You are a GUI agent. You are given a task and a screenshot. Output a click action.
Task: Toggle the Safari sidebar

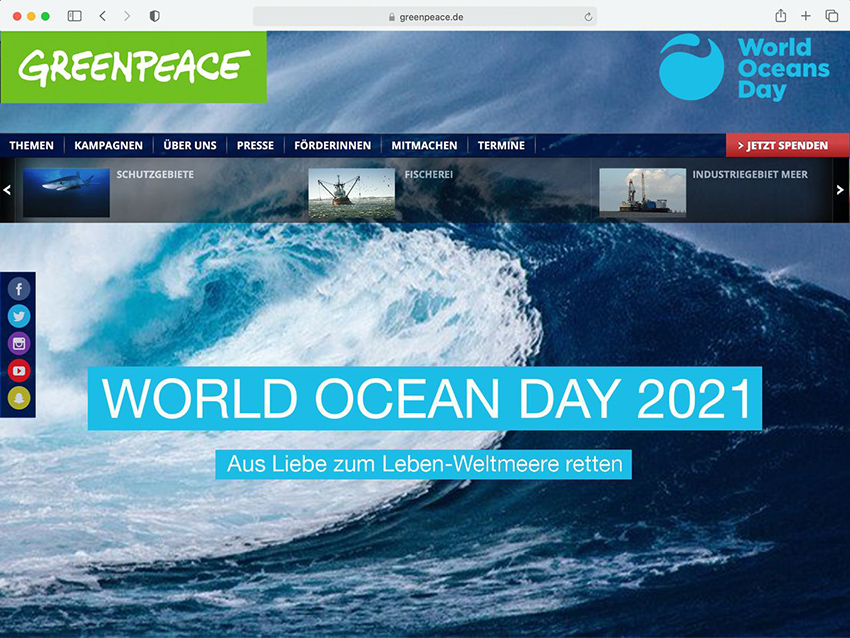pyautogui.click(x=74, y=16)
